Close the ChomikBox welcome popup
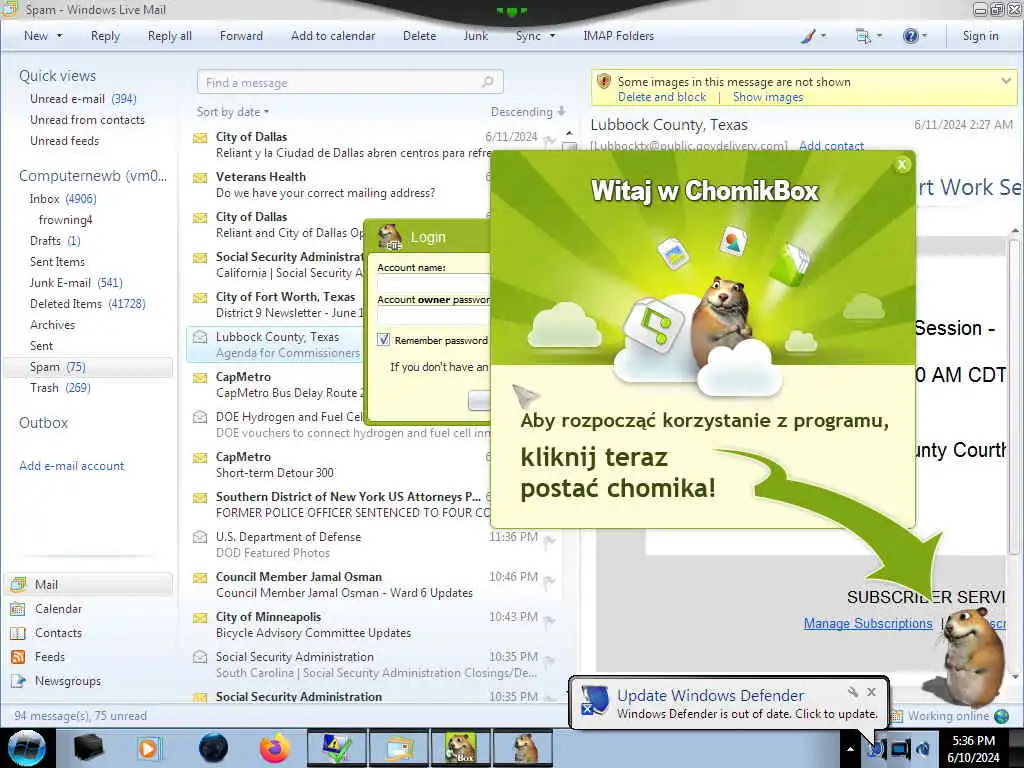Viewport: 1024px width, 768px height. pos(902,165)
